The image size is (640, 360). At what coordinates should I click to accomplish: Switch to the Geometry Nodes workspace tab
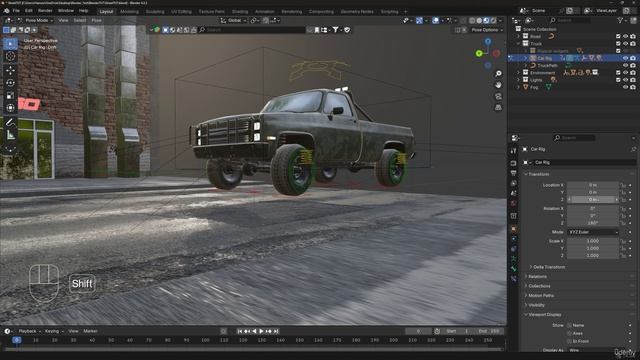[357, 11]
